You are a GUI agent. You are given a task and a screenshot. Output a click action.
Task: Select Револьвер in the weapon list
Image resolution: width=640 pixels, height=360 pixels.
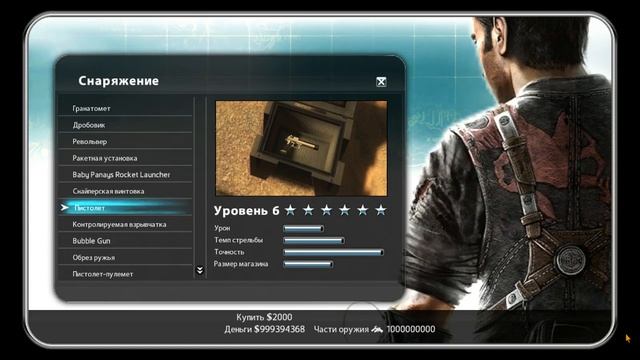[x=125, y=142]
